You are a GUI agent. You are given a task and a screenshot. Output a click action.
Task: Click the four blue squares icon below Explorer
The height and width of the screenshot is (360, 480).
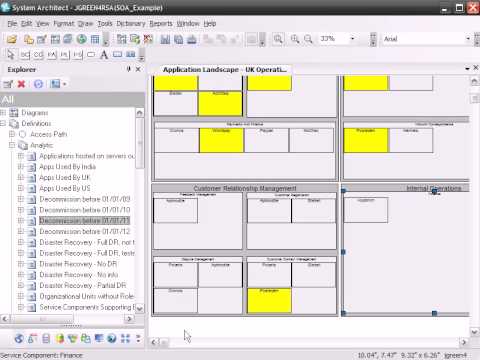[125, 339]
